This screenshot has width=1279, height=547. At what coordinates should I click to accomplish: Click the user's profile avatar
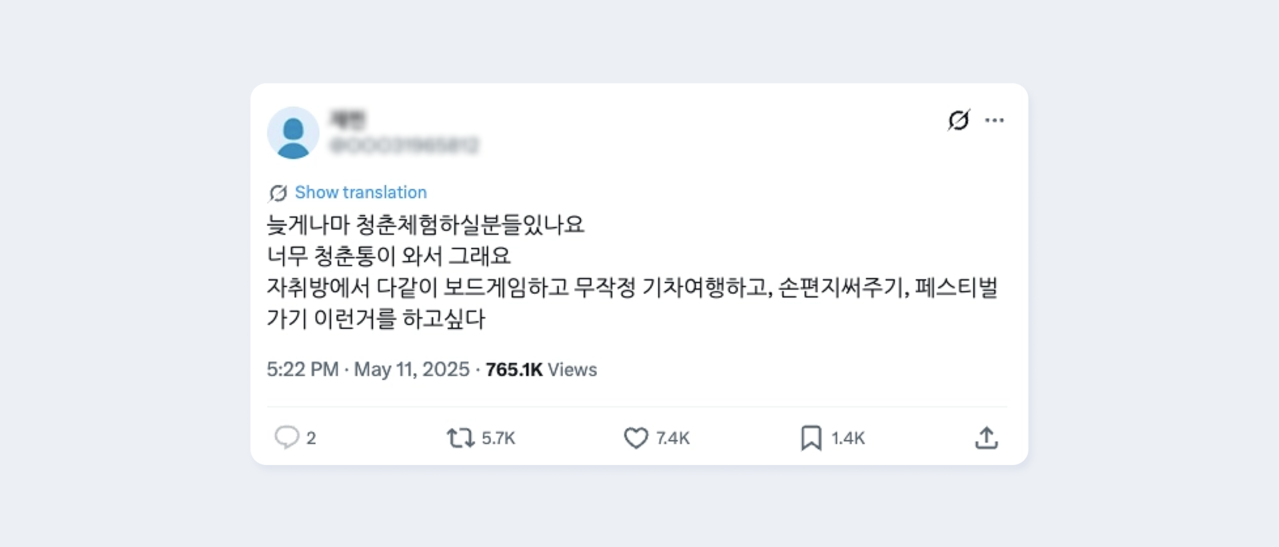(293, 133)
